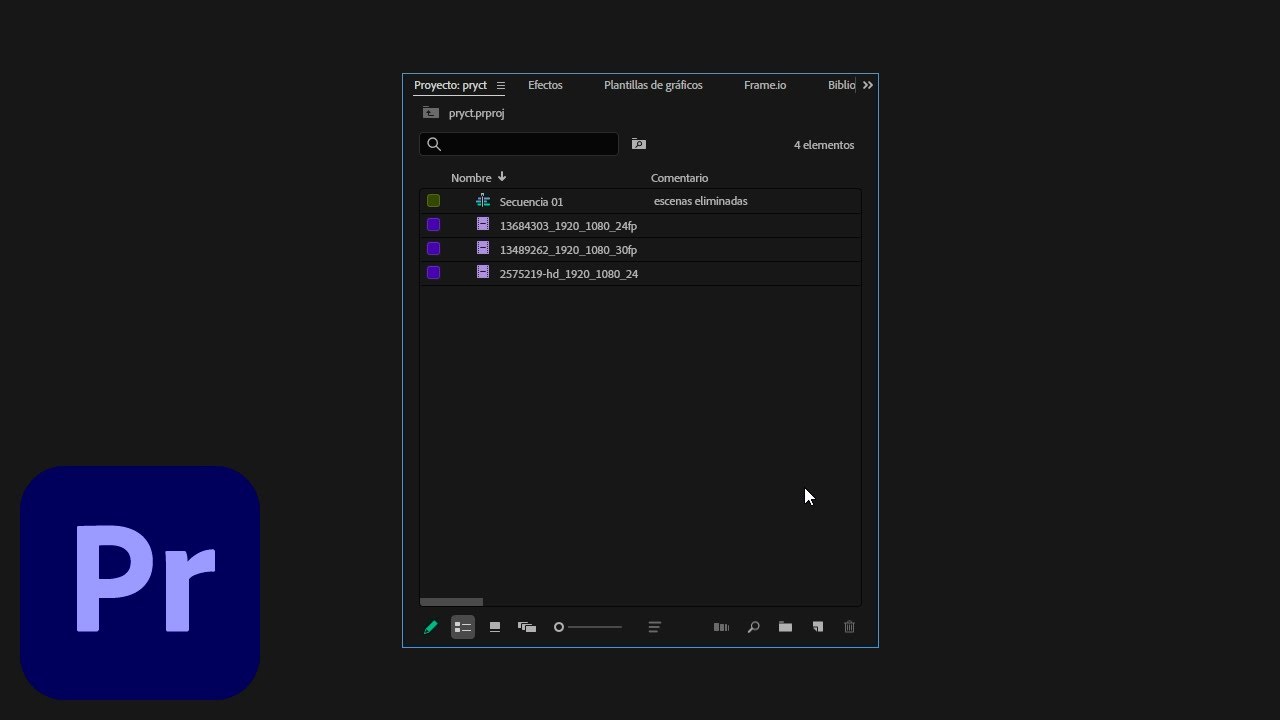Expand hidden panel tabs with double chevron
The height and width of the screenshot is (720, 1280).
click(868, 86)
